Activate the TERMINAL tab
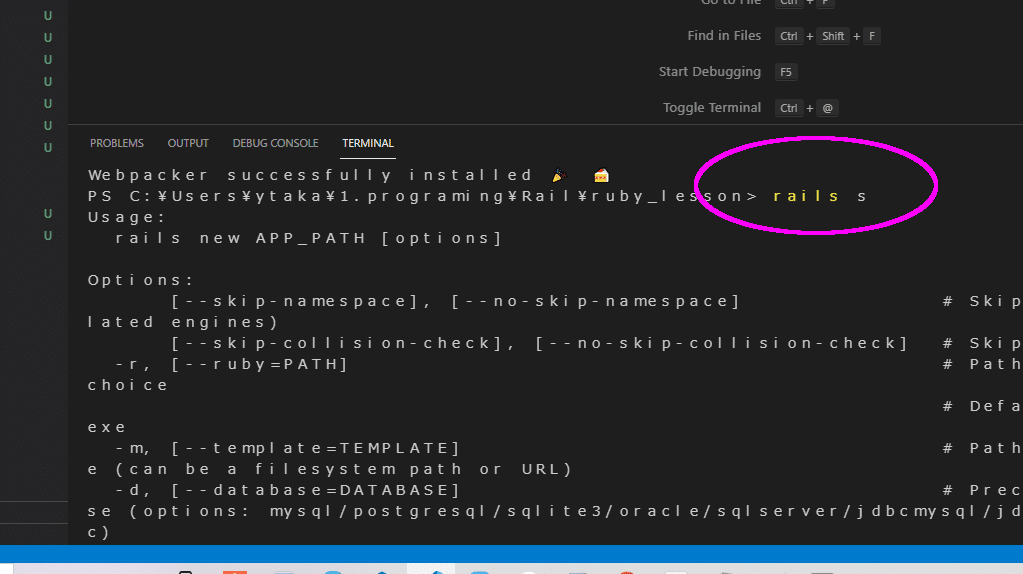The width and height of the screenshot is (1023, 574). 368,143
